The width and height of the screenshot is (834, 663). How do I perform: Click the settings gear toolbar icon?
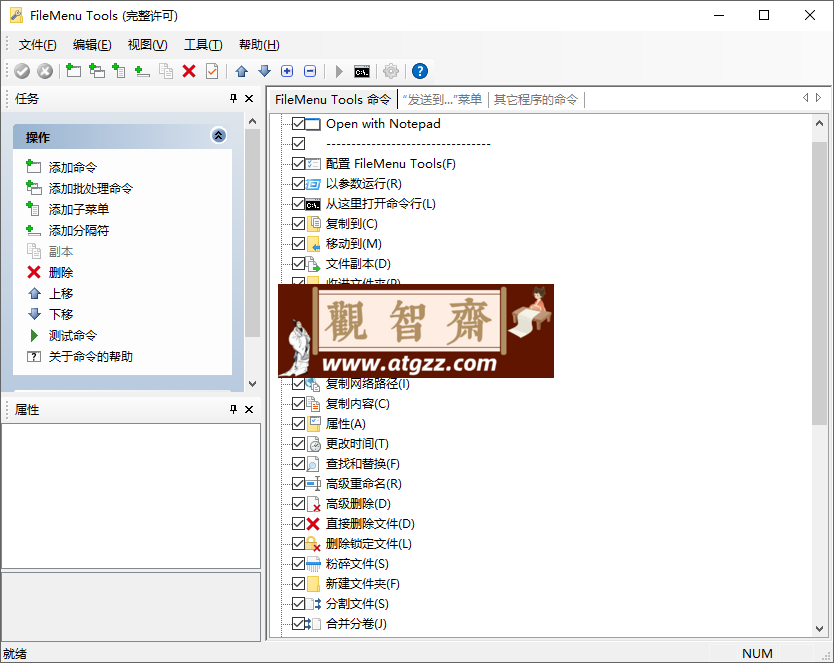391,71
